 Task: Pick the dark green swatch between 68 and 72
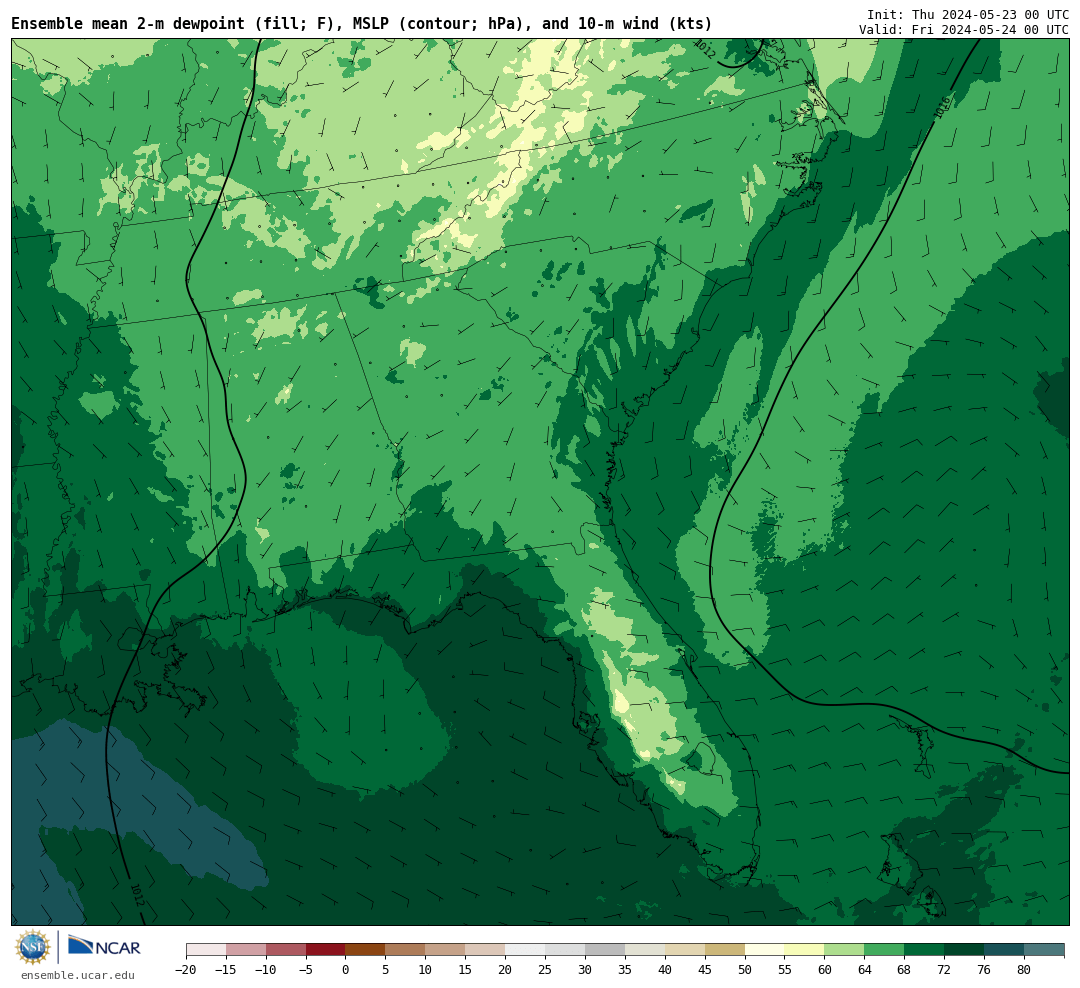[925, 950]
